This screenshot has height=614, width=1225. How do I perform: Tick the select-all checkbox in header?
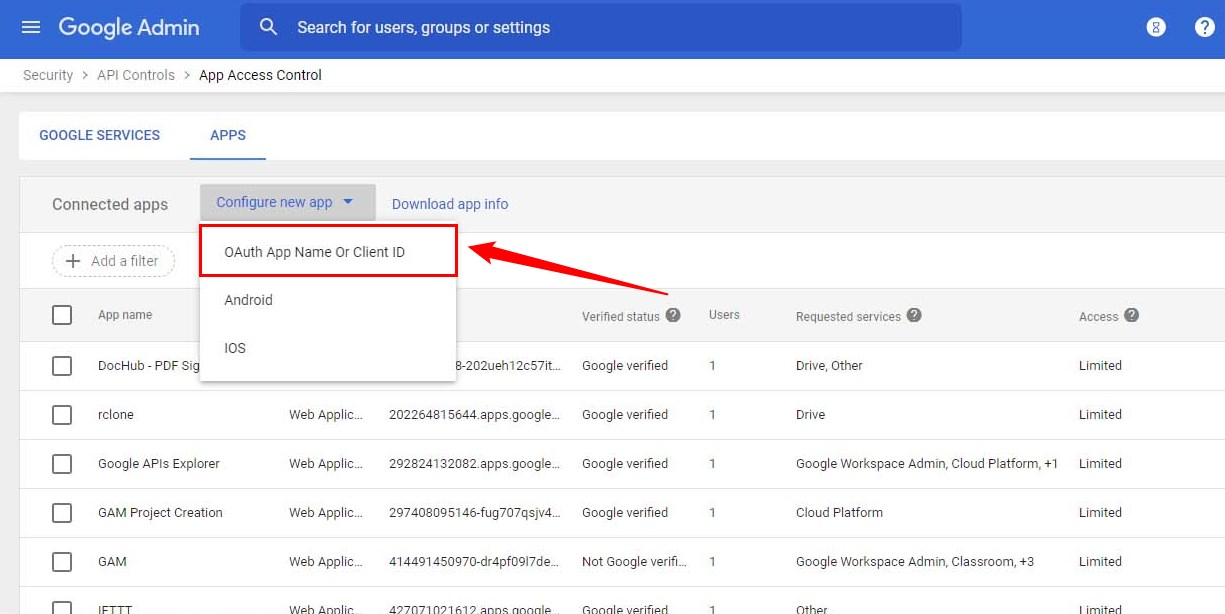[x=62, y=315]
